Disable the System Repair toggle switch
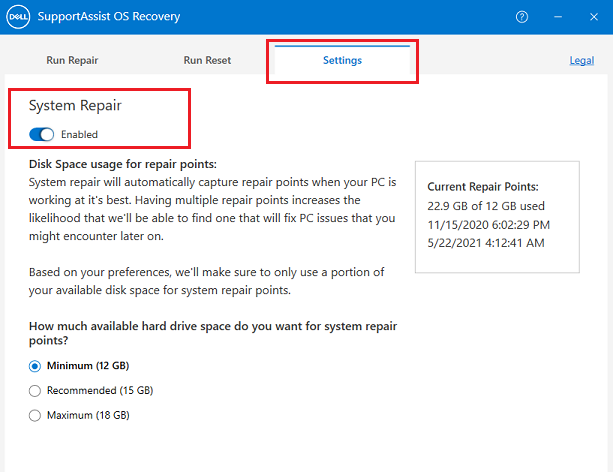 pyautogui.click(x=41, y=134)
